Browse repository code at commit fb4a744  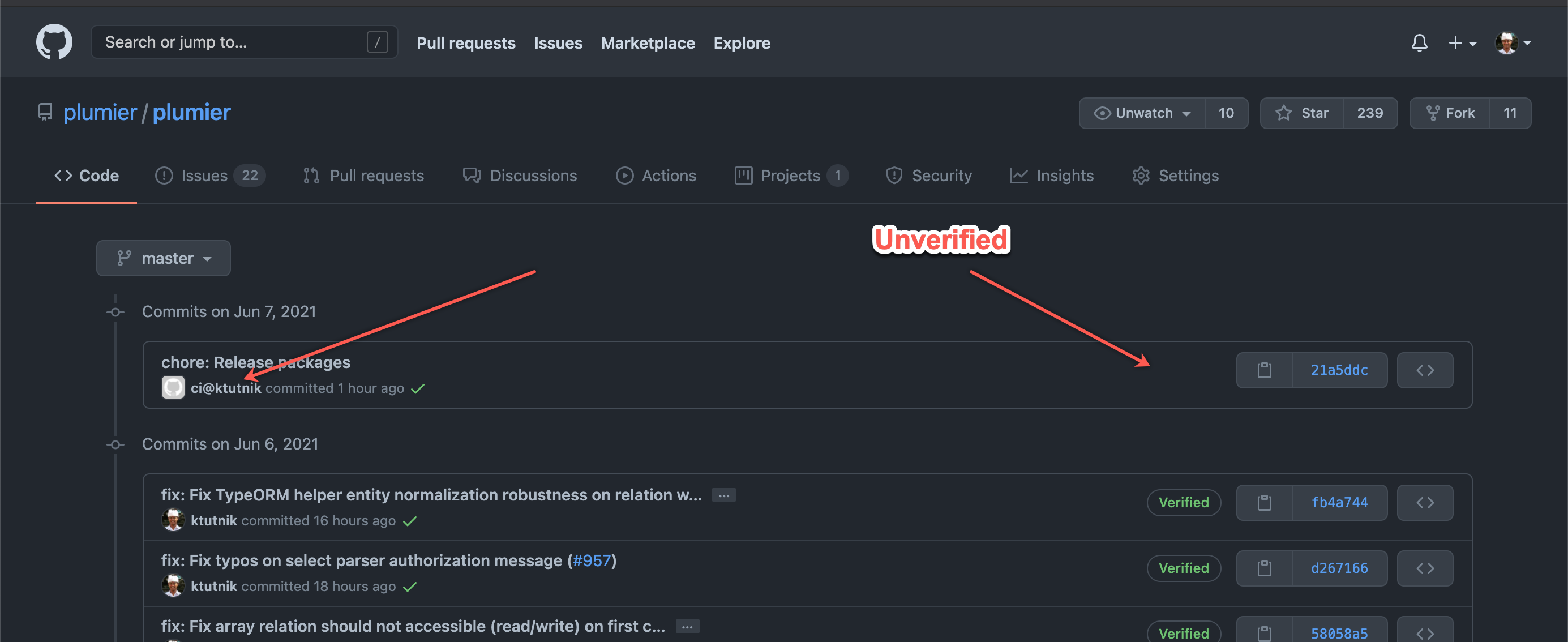pos(1425,502)
